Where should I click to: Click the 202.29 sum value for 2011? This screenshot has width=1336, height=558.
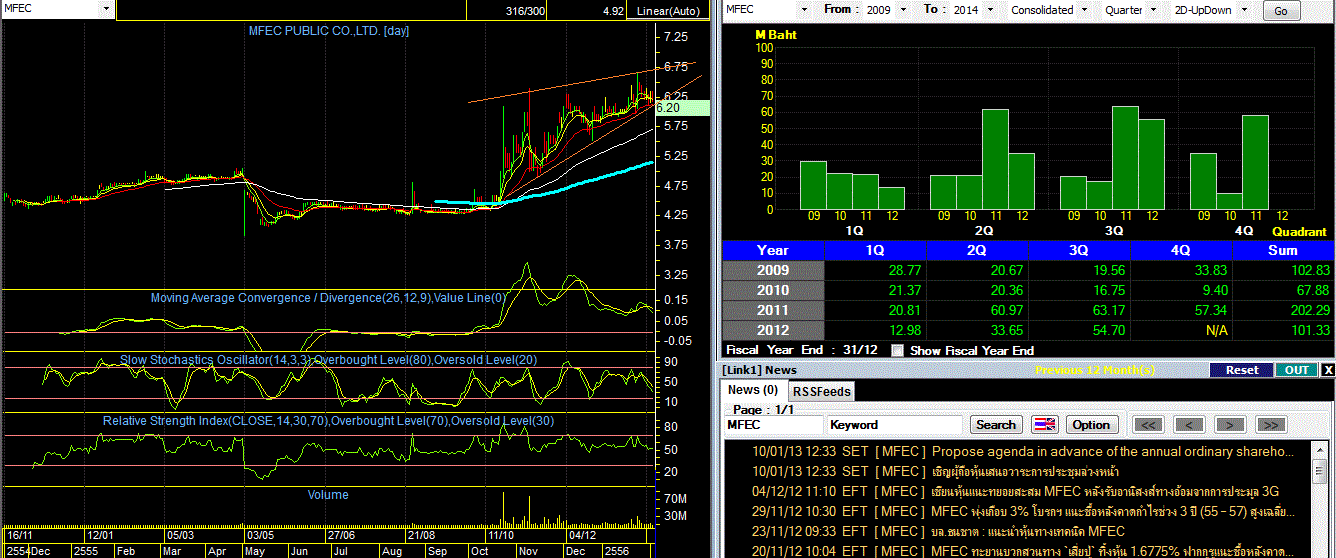1311,310
